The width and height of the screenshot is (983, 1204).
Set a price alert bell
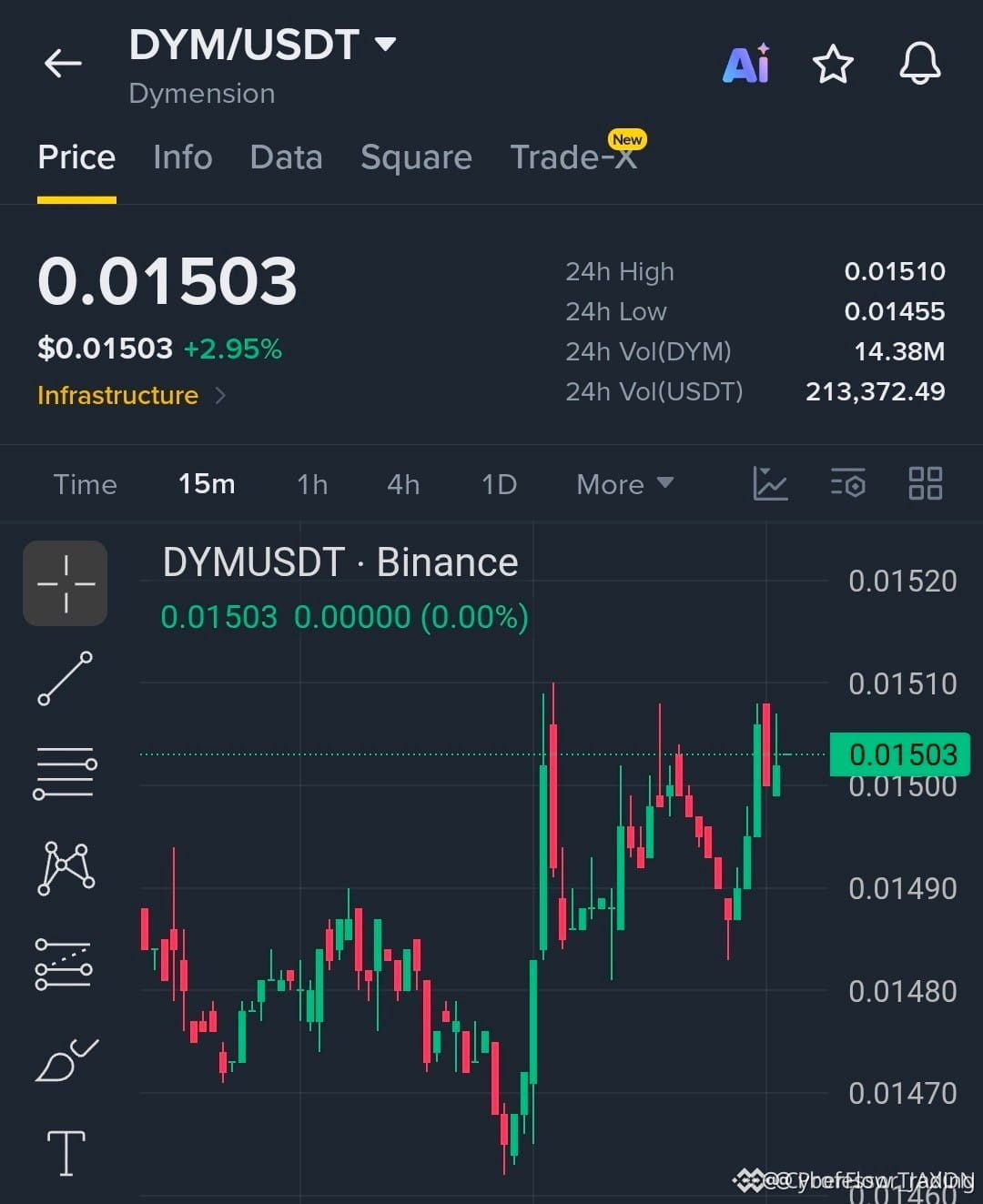tap(920, 64)
